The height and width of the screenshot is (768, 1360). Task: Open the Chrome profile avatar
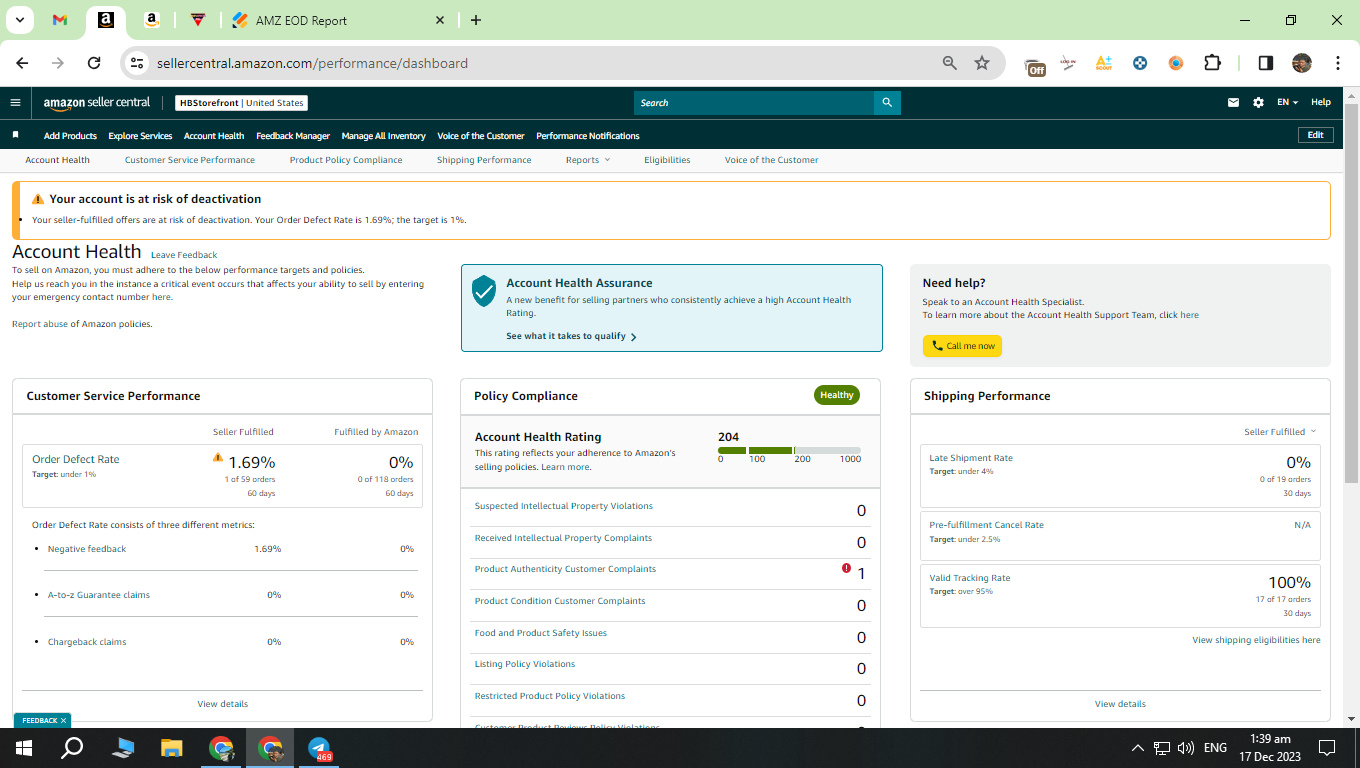click(1301, 63)
